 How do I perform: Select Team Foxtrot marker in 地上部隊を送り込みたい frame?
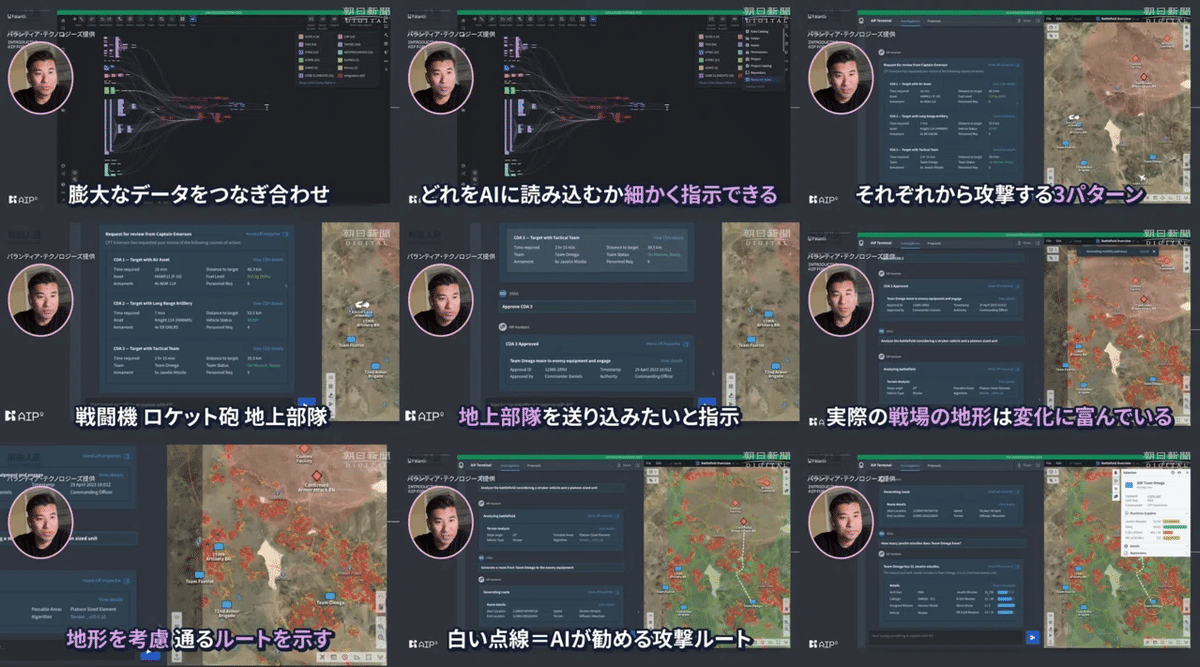[750, 339]
